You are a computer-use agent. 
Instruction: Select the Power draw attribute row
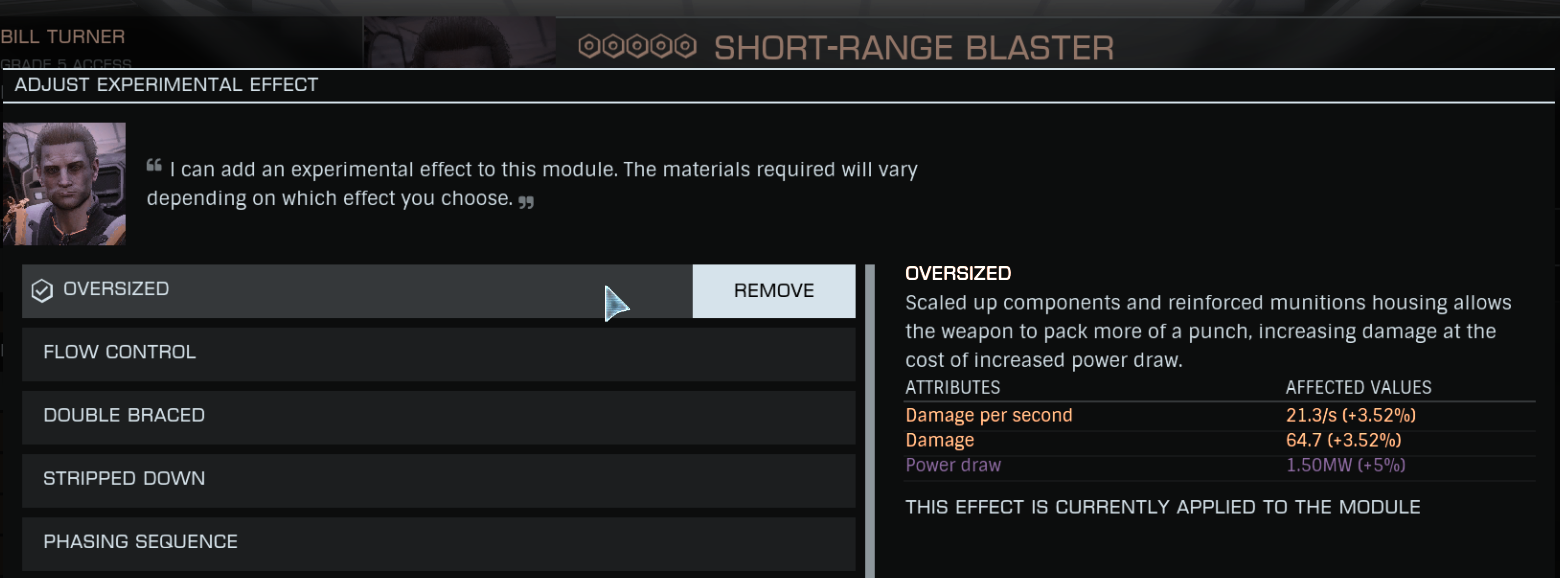click(x=1220, y=465)
